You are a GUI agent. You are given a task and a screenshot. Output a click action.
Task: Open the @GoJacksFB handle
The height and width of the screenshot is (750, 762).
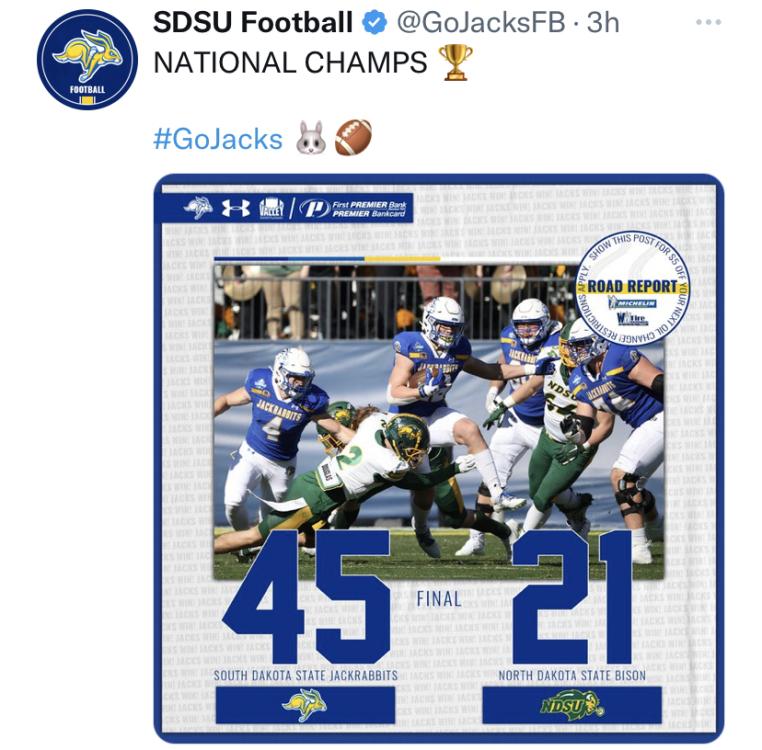(x=481, y=23)
